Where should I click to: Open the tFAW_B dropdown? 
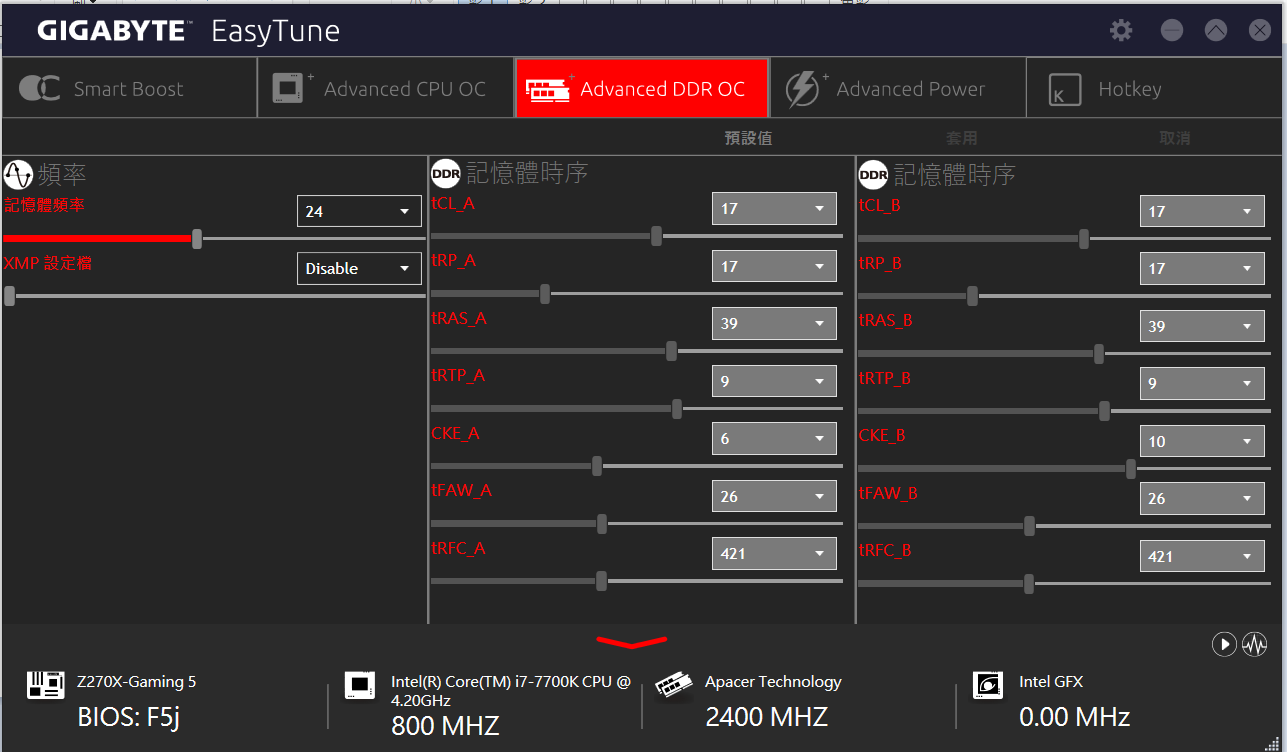[1202, 498]
